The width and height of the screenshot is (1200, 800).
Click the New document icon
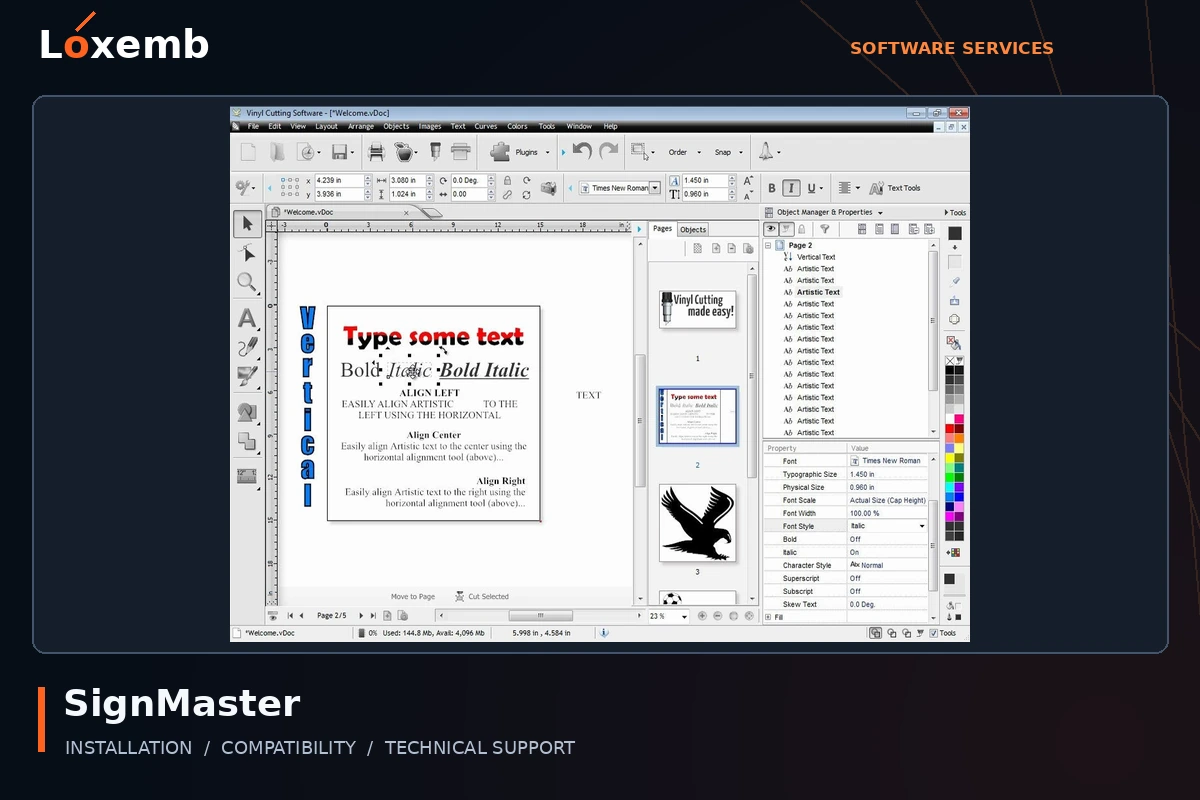click(x=248, y=152)
